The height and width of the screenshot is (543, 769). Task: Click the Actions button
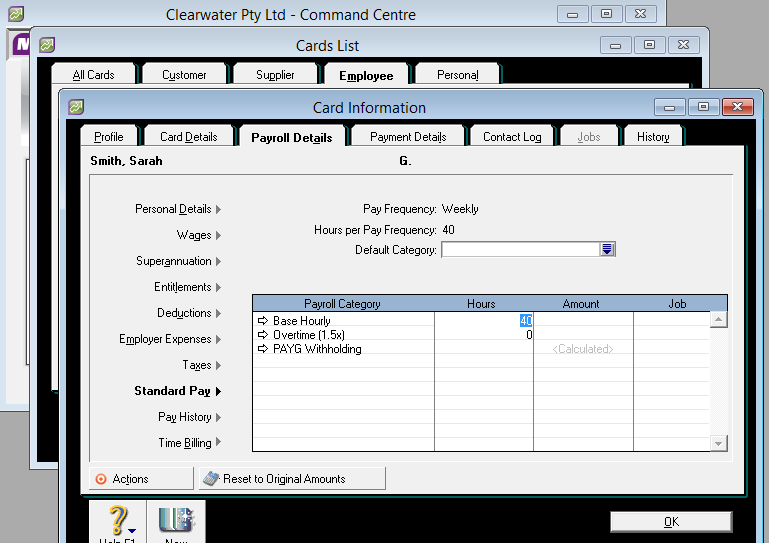point(141,479)
